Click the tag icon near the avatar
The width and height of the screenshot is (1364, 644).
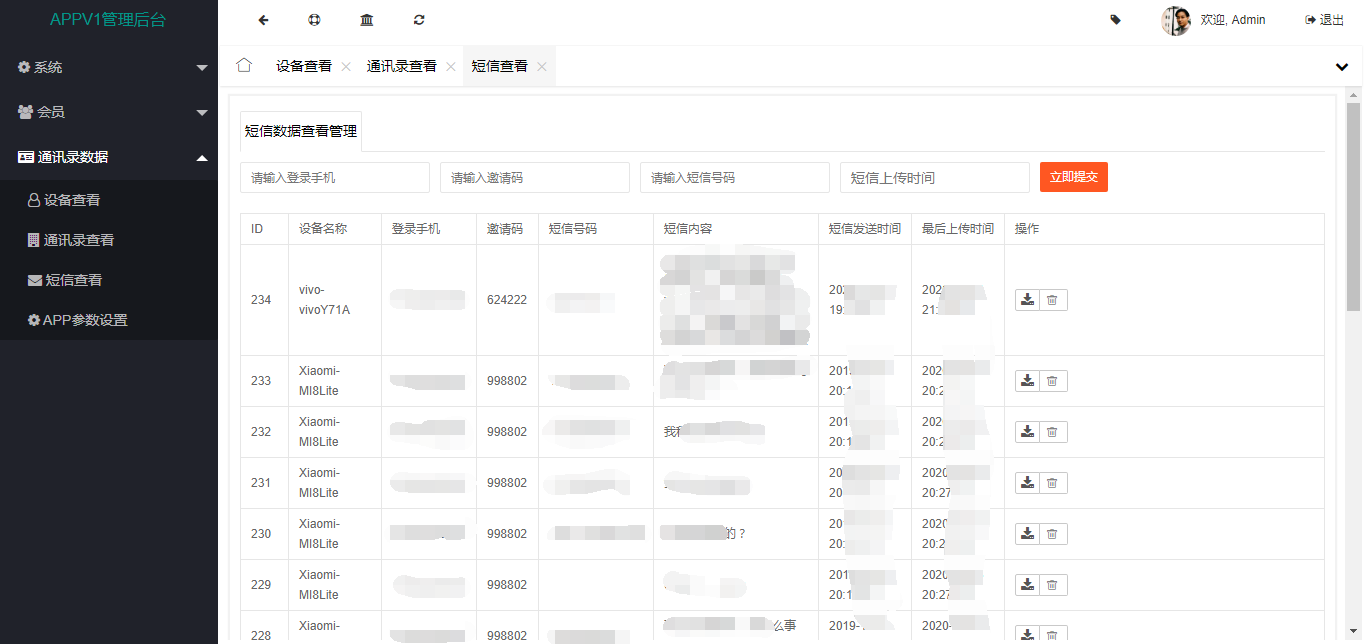pyautogui.click(x=1116, y=20)
